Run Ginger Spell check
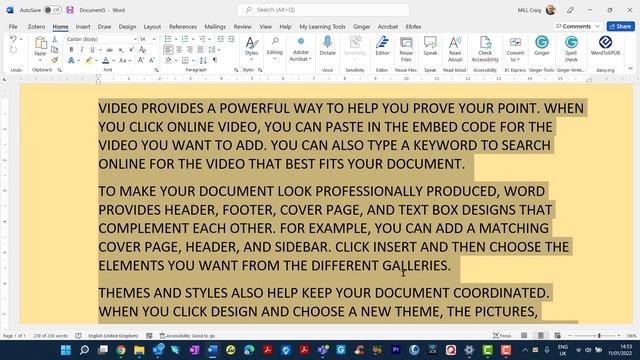This screenshot has height=360, width=640. pos(571,49)
